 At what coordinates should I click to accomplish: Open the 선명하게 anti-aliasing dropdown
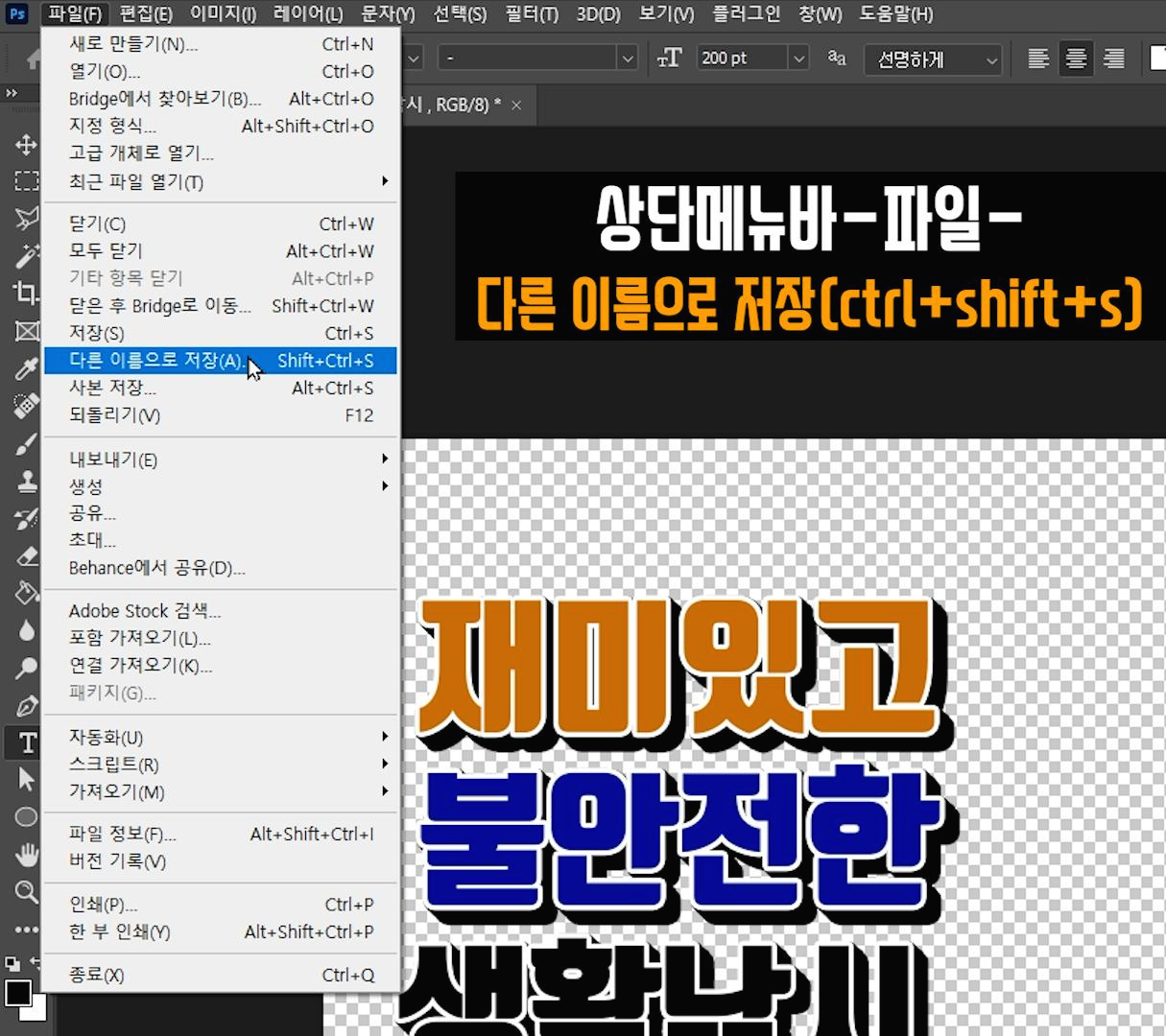pyautogui.click(x=933, y=59)
